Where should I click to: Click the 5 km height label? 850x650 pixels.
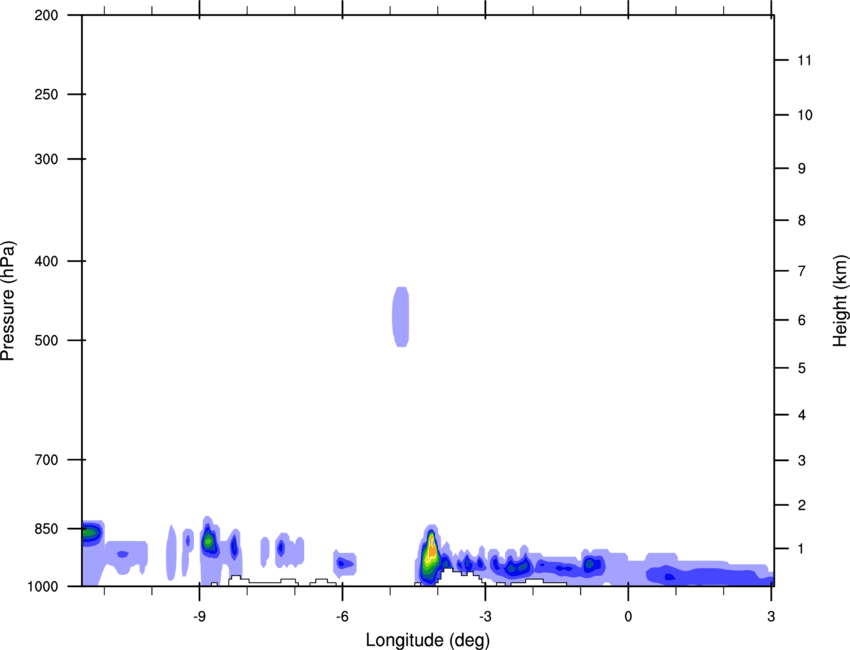802,368
